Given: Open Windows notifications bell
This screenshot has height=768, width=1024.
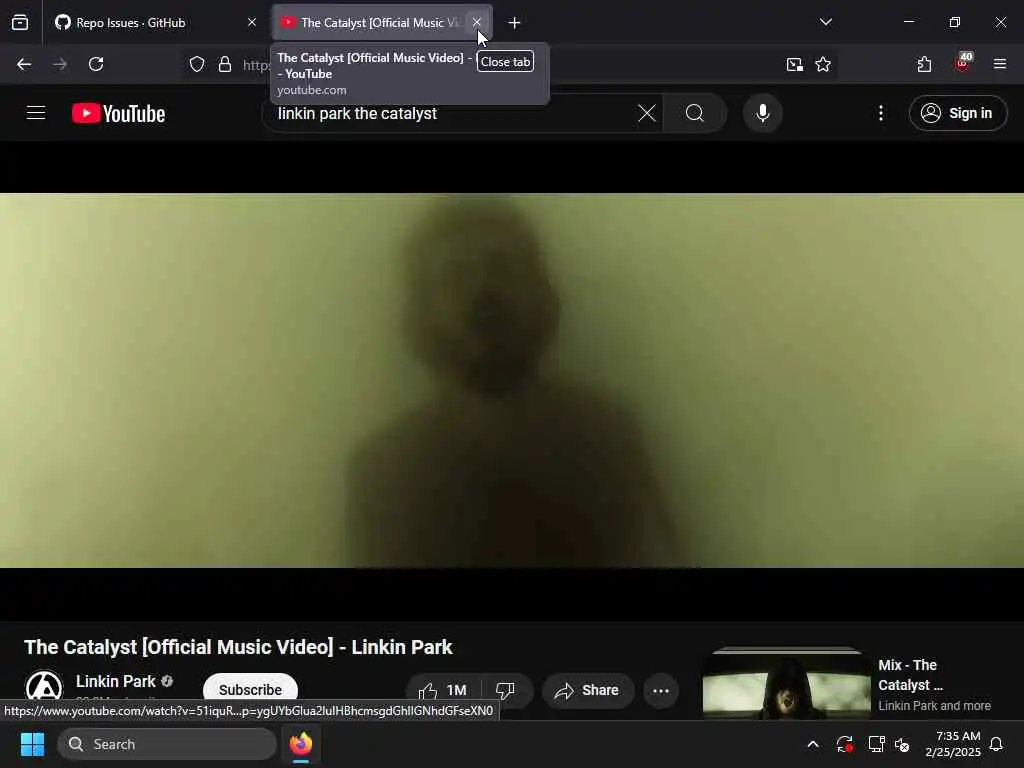Looking at the screenshot, I should click(997, 744).
